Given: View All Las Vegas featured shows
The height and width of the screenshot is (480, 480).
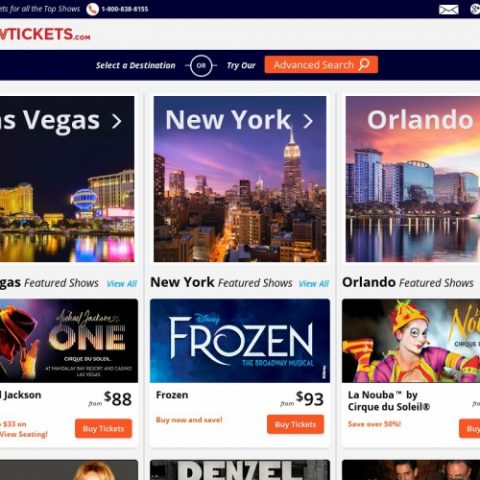Looking at the screenshot, I should 122,284.
